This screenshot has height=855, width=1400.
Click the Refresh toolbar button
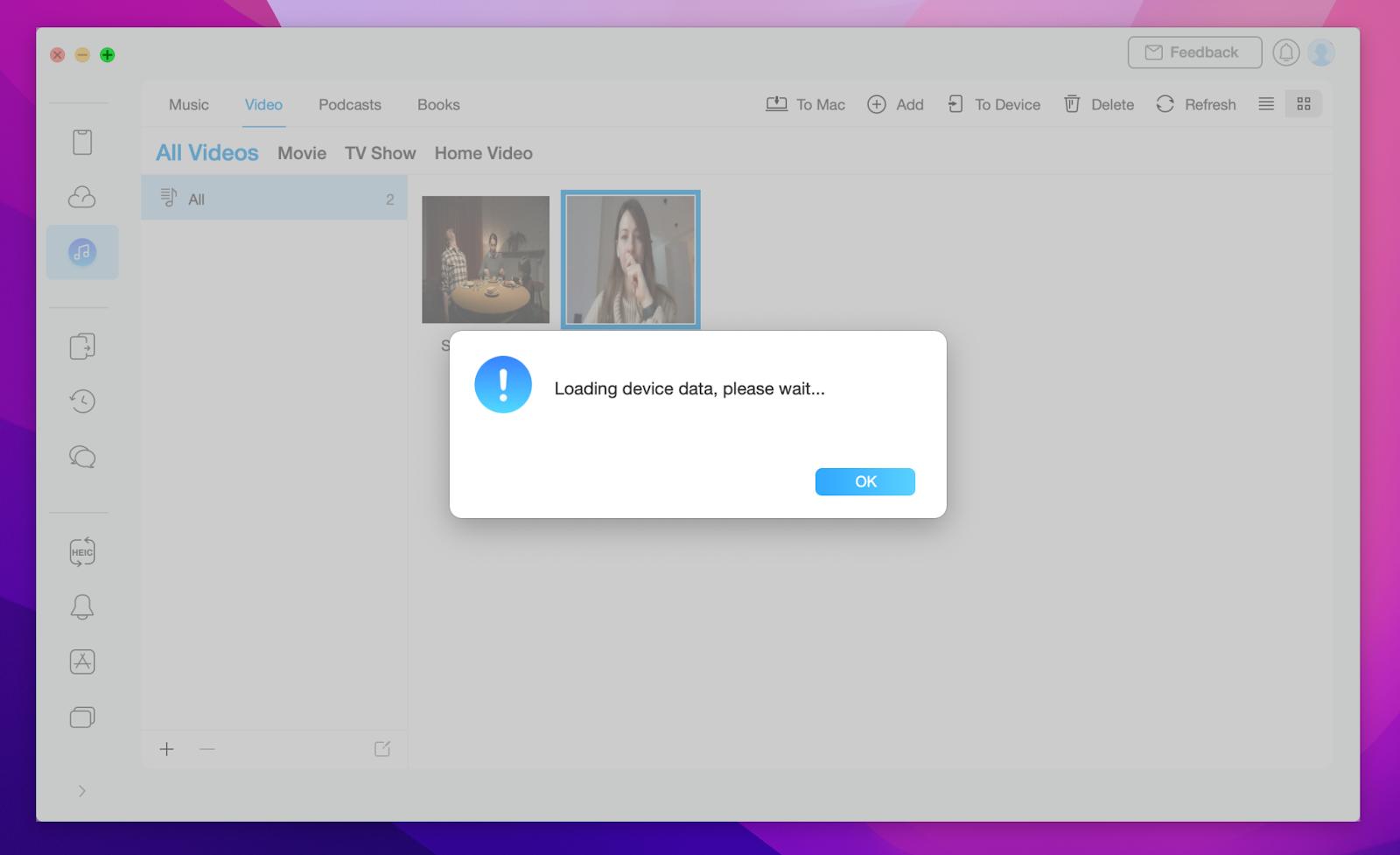1196,105
